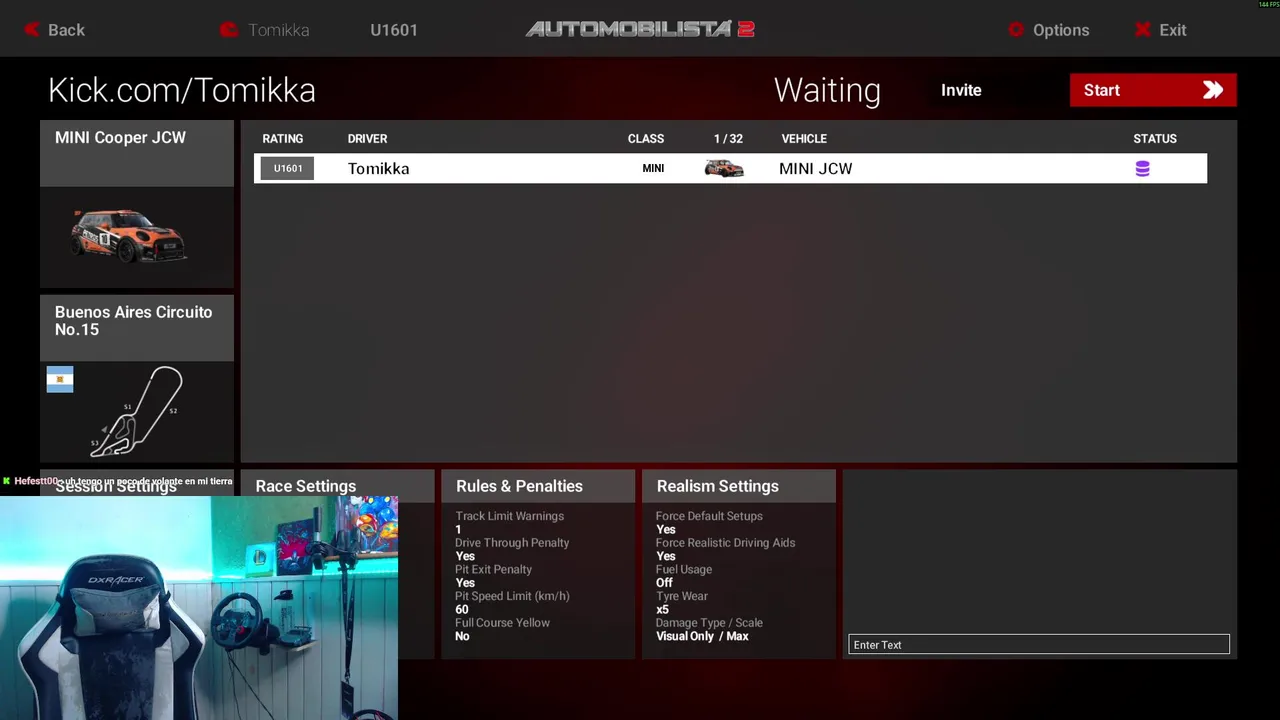Sort by the VEHICLE column header
The width and height of the screenshot is (1280, 720).
(804, 139)
